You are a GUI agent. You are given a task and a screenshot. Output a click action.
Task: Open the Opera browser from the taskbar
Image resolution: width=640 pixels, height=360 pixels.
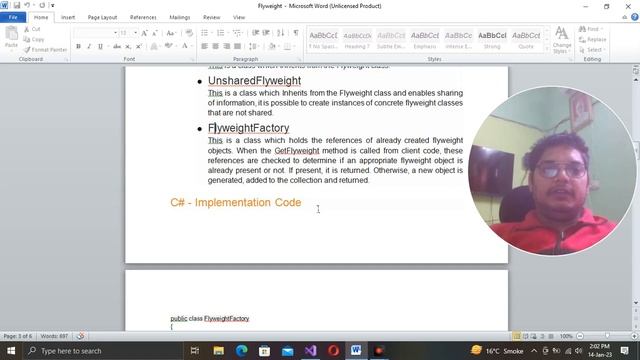[x=333, y=351]
